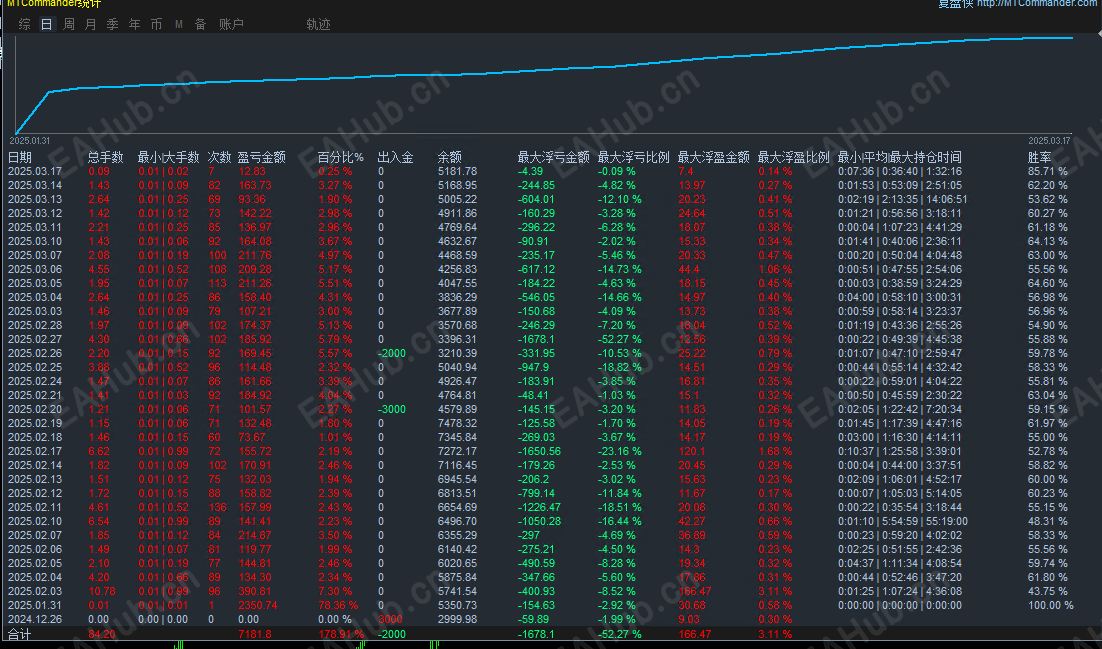
Task: Open the 币 currency tab
Action: click(x=157, y=24)
